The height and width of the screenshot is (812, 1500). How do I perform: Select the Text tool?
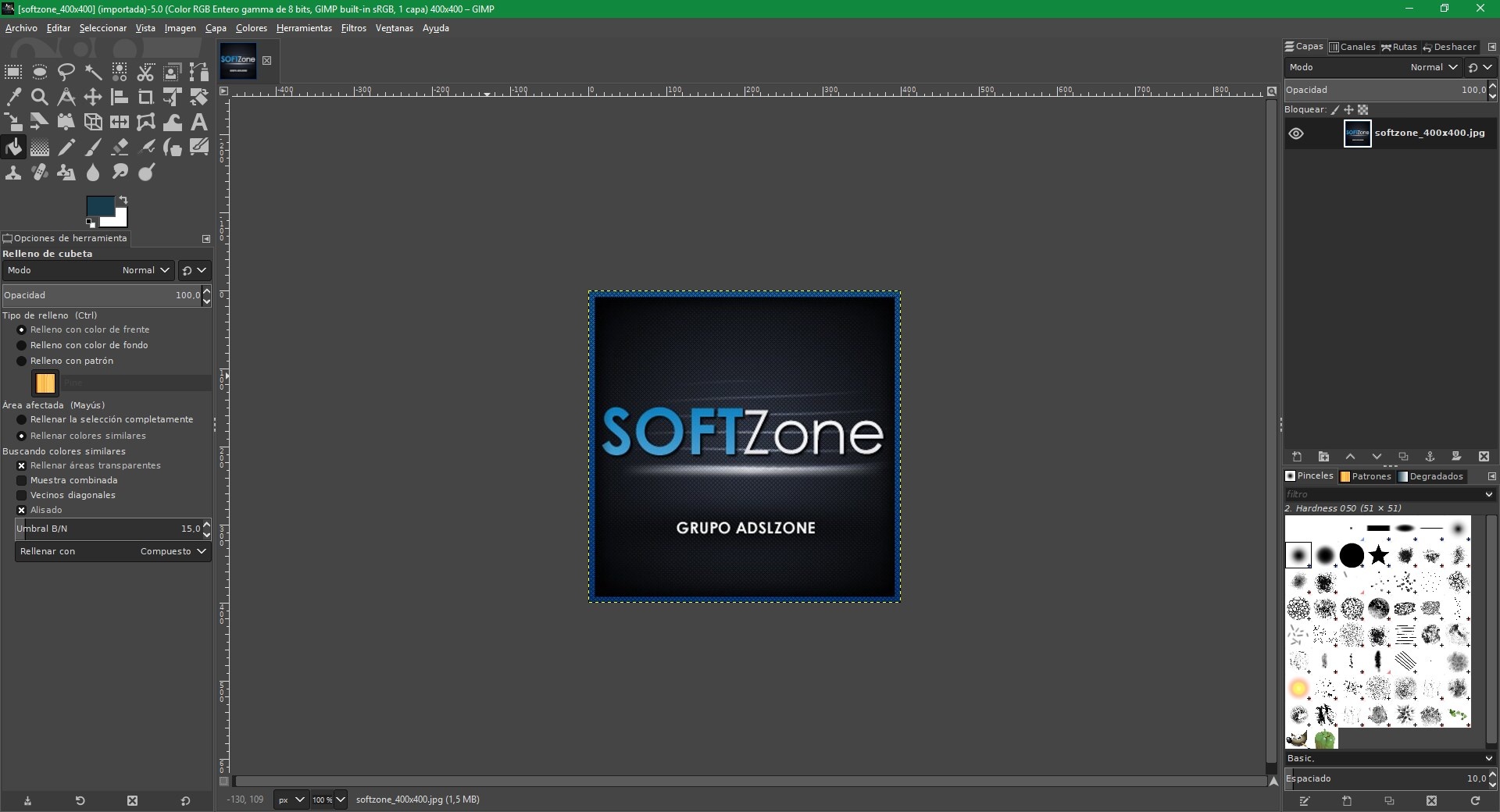199,123
